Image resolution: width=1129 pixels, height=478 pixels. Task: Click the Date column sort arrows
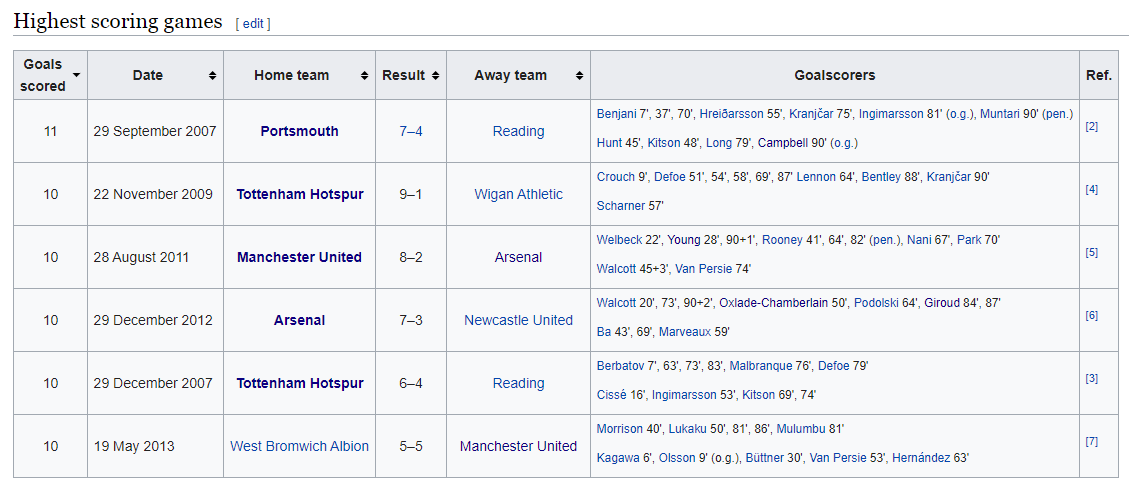pos(212,75)
